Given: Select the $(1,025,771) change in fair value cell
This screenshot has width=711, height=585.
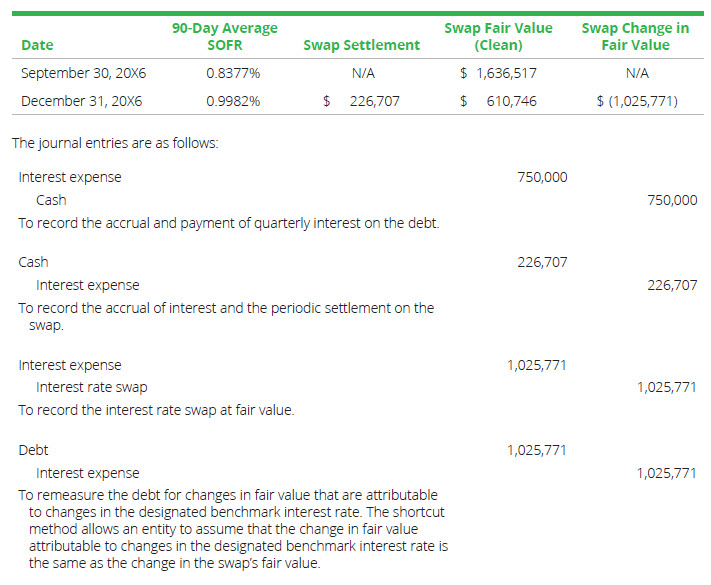Looking at the screenshot, I should pyautogui.click(x=636, y=101).
